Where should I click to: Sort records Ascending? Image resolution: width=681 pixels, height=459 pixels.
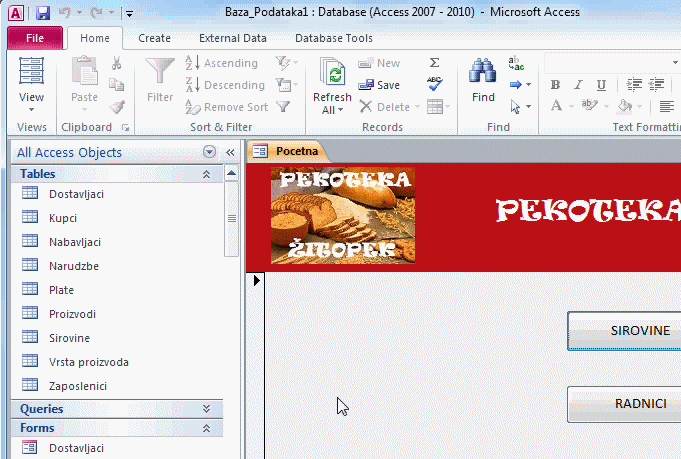221,63
